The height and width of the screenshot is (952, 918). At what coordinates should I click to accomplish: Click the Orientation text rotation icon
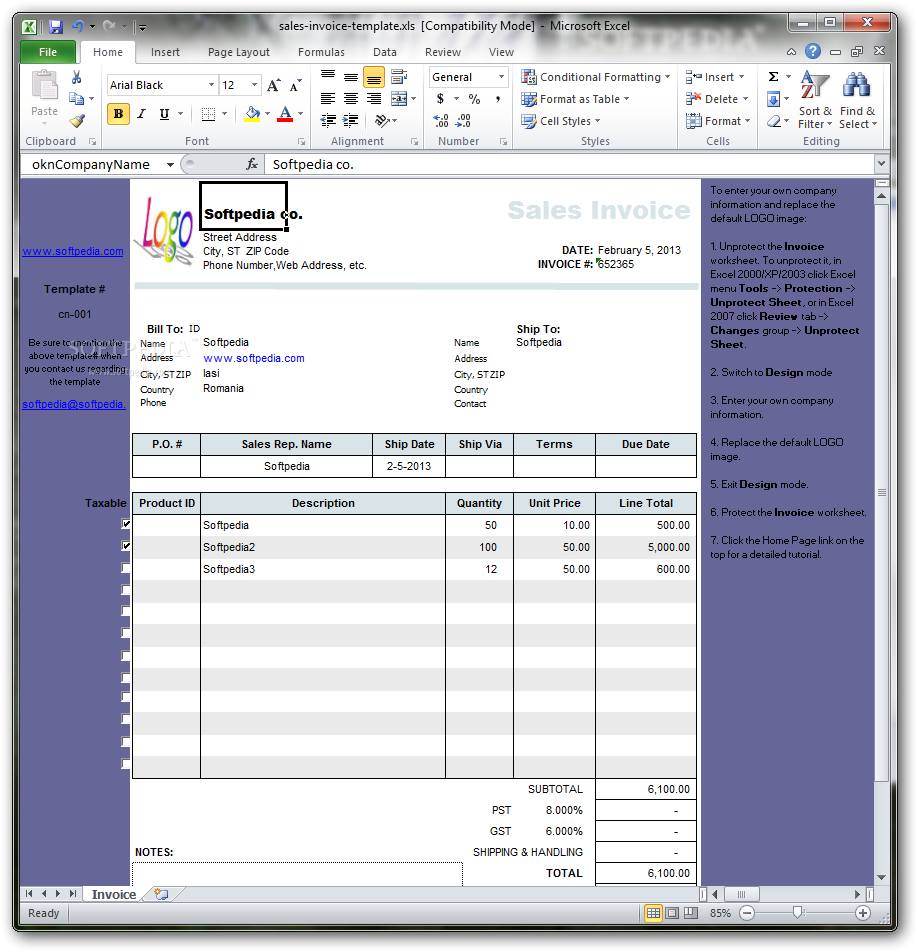[382, 120]
